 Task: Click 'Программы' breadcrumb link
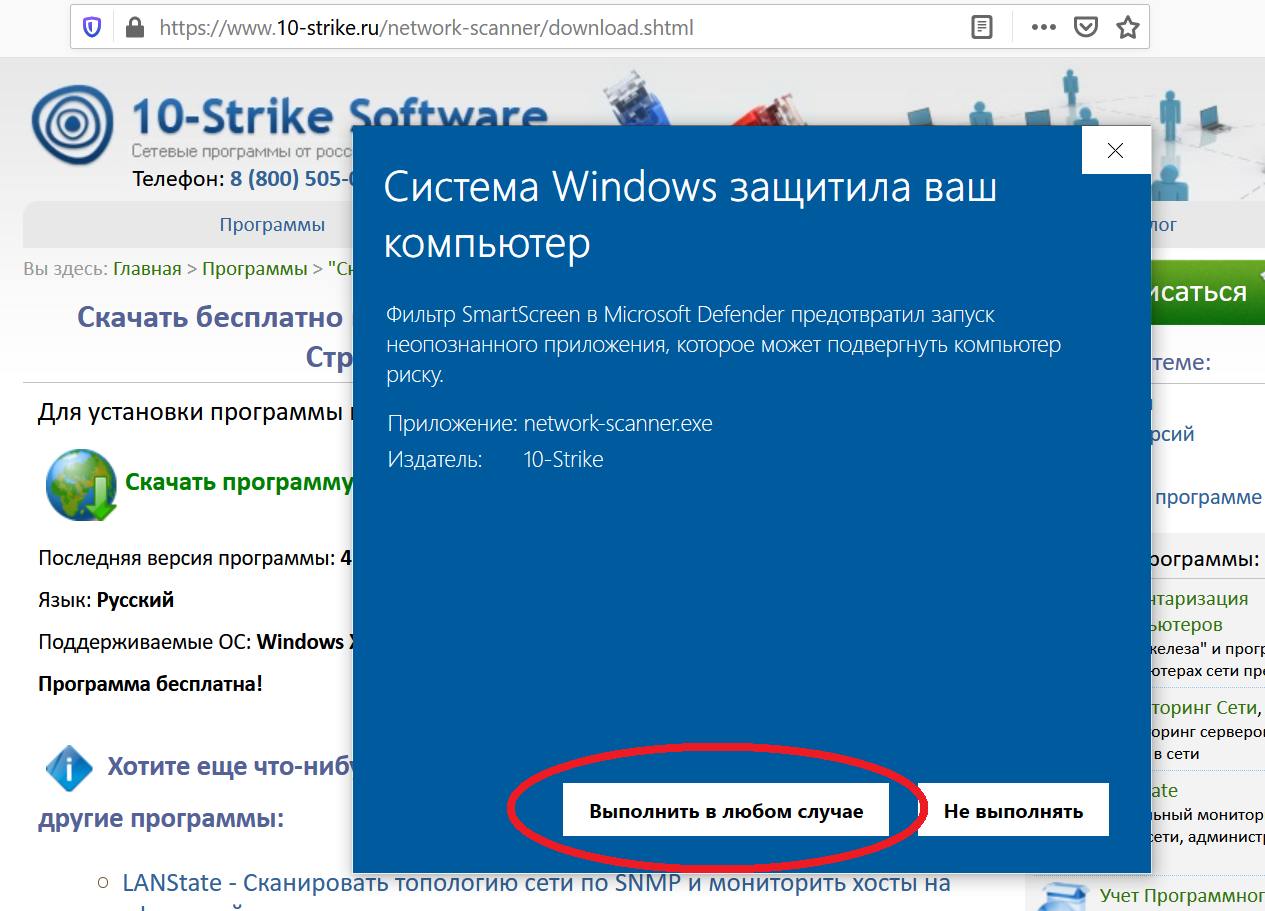pyautogui.click(x=254, y=269)
